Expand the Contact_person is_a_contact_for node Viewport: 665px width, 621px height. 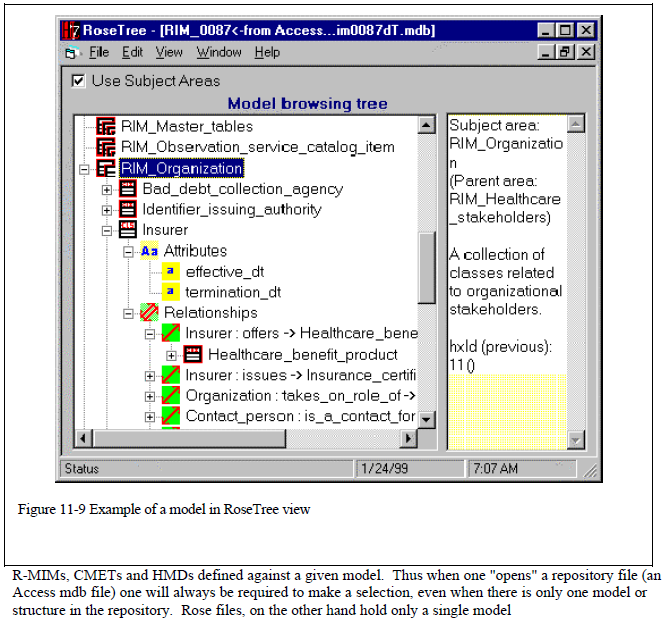pos(150,417)
